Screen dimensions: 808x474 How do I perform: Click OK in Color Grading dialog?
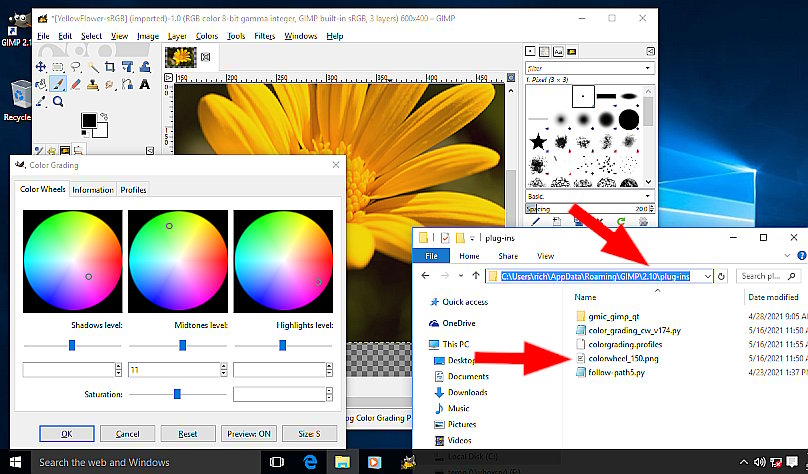click(x=66, y=434)
